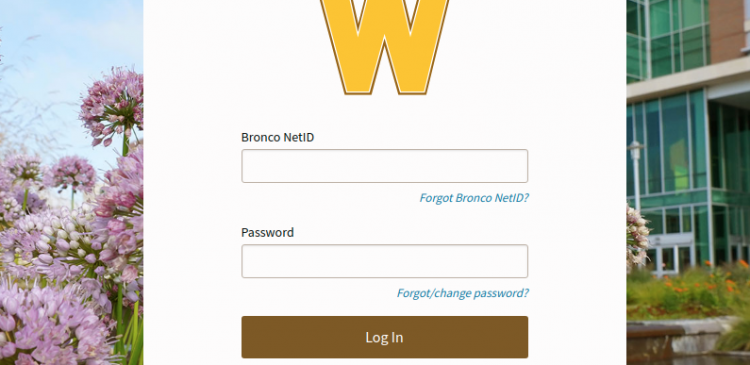This screenshot has width=750, height=365.
Task: Click the Password field label
Action: 267,232
